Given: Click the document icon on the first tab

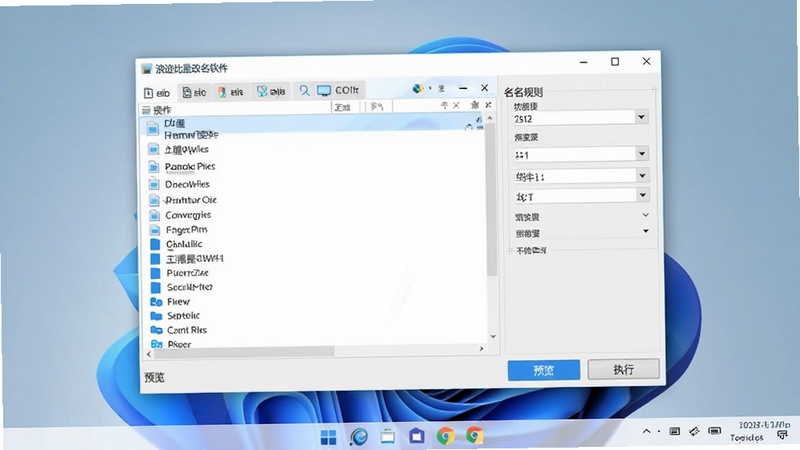Looking at the screenshot, I should tap(148, 93).
